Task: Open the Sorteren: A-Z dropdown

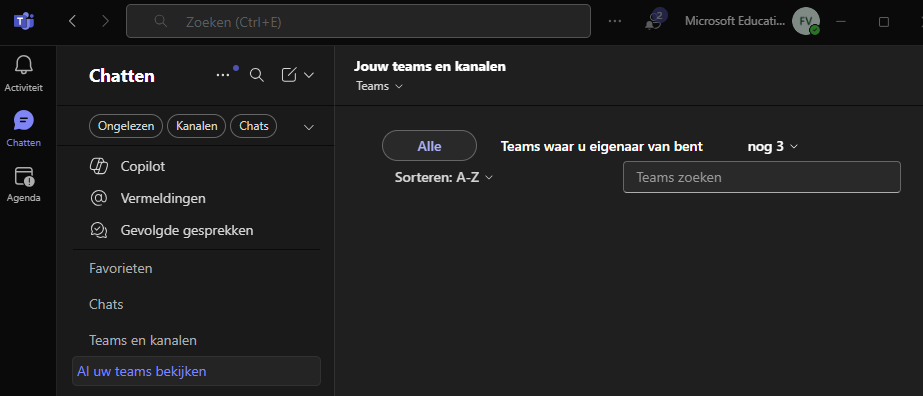Action: (443, 177)
